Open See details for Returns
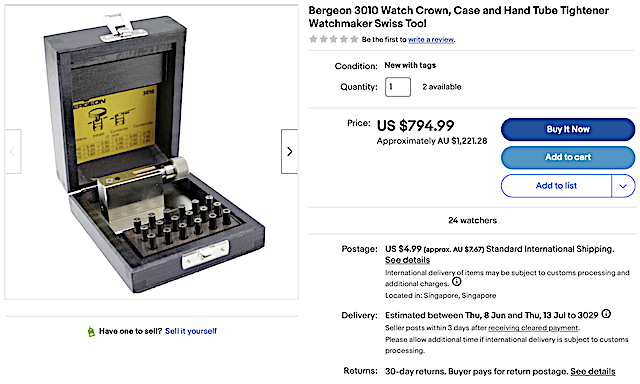 (593, 371)
